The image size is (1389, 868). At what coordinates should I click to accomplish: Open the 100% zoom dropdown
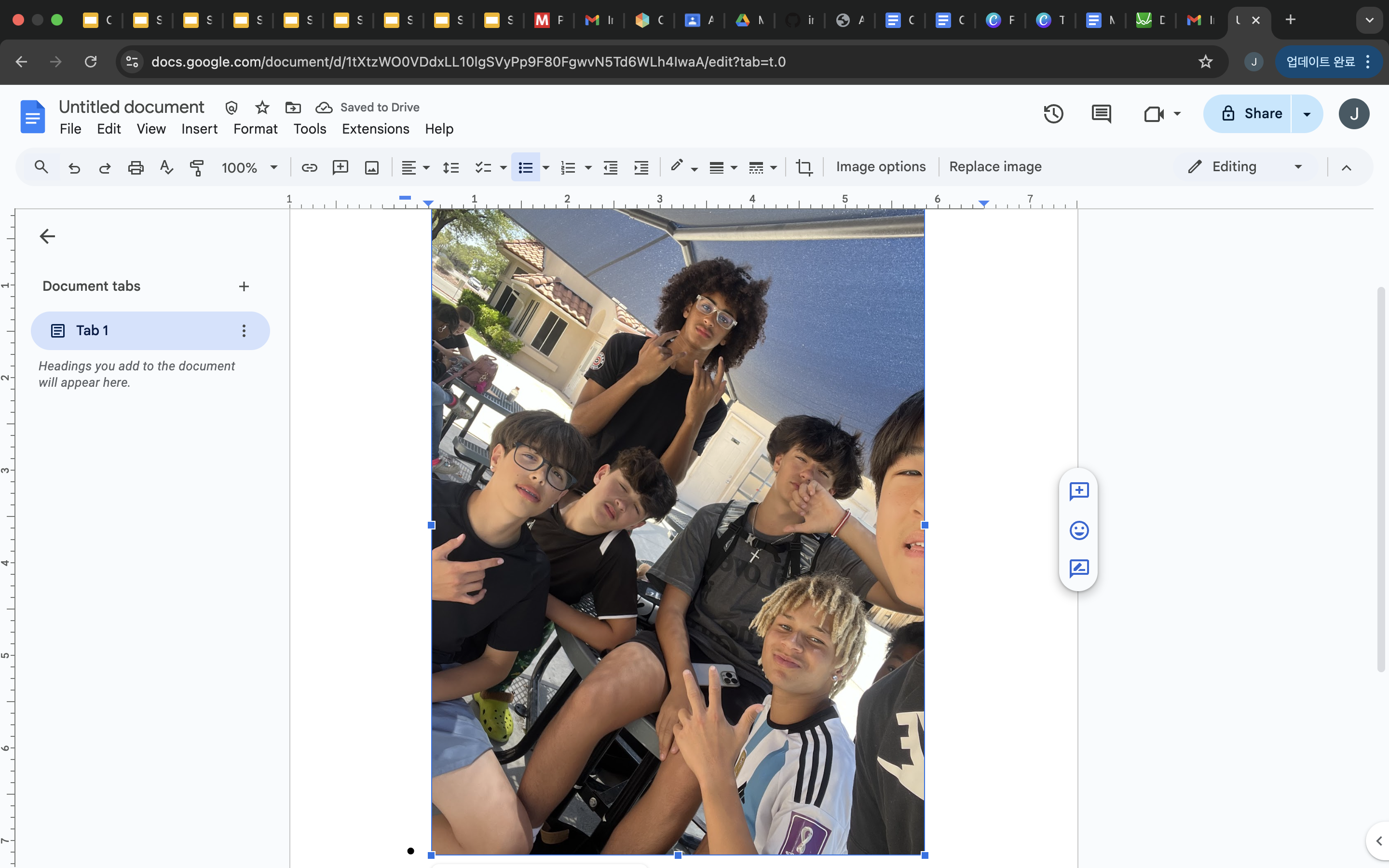point(249,167)
